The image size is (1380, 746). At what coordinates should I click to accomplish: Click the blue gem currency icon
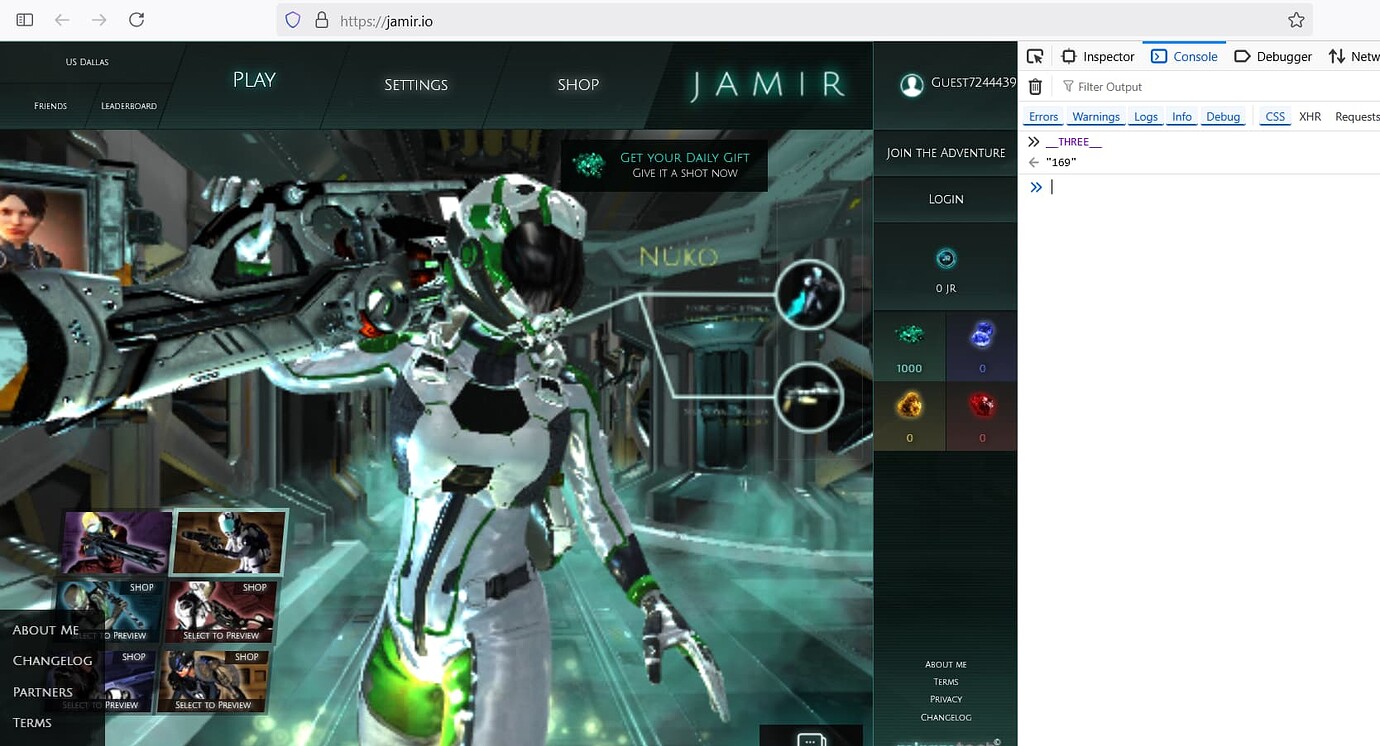[x=981, y=336]
